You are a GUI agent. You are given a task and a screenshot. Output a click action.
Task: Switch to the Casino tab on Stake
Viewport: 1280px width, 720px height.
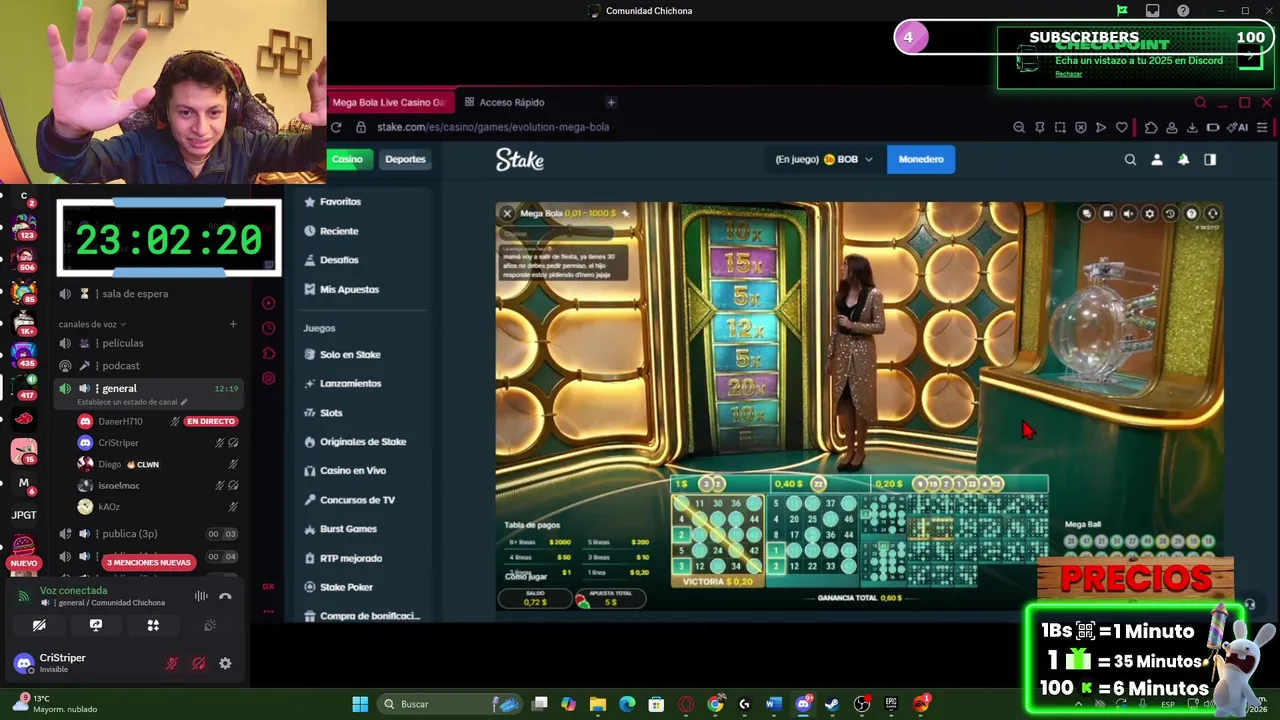pyautogui.click(x=348, y=159)
